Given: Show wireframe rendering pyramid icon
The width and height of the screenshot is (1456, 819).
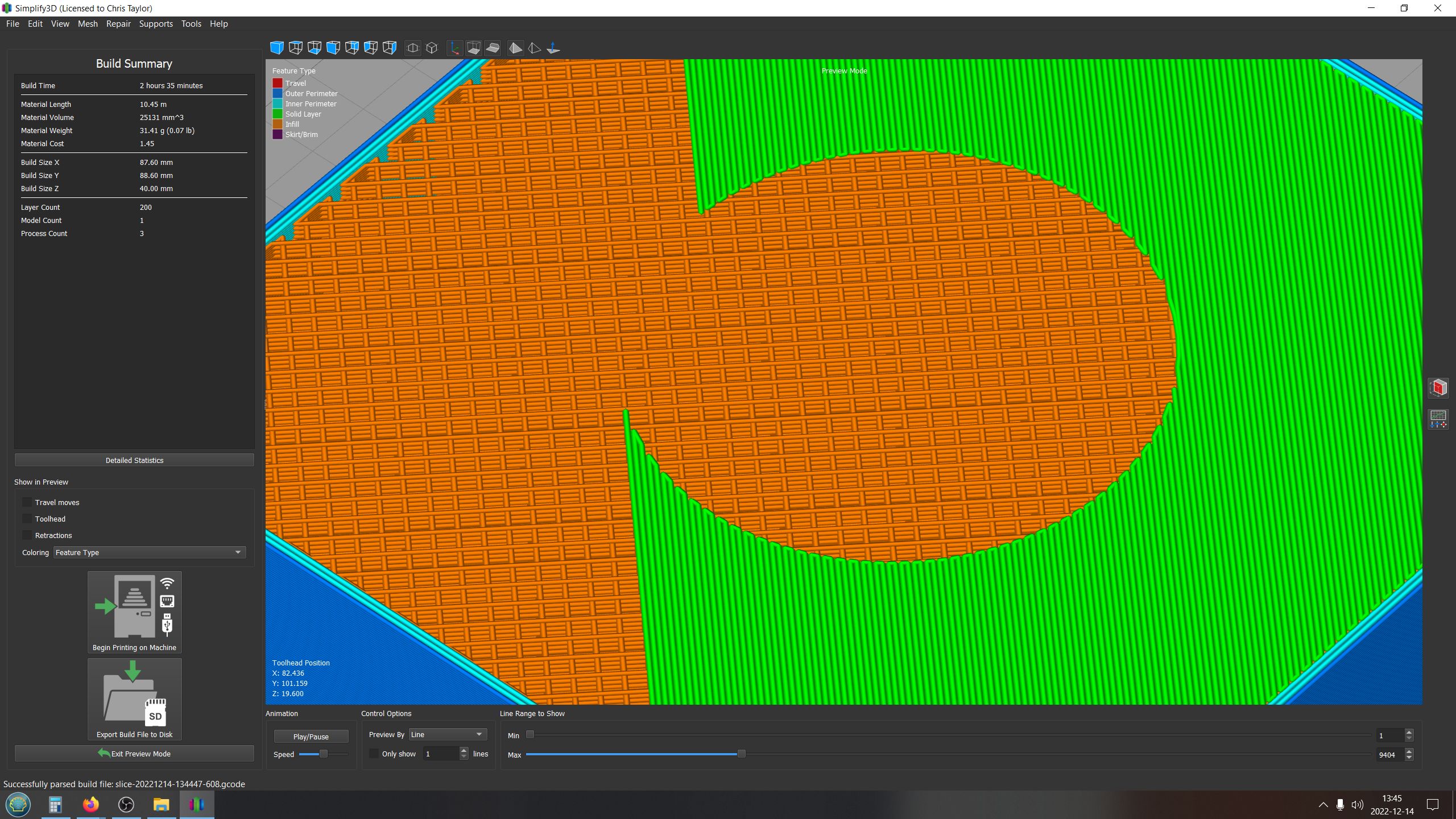Looking at the screenshot, I should point(534,48).
